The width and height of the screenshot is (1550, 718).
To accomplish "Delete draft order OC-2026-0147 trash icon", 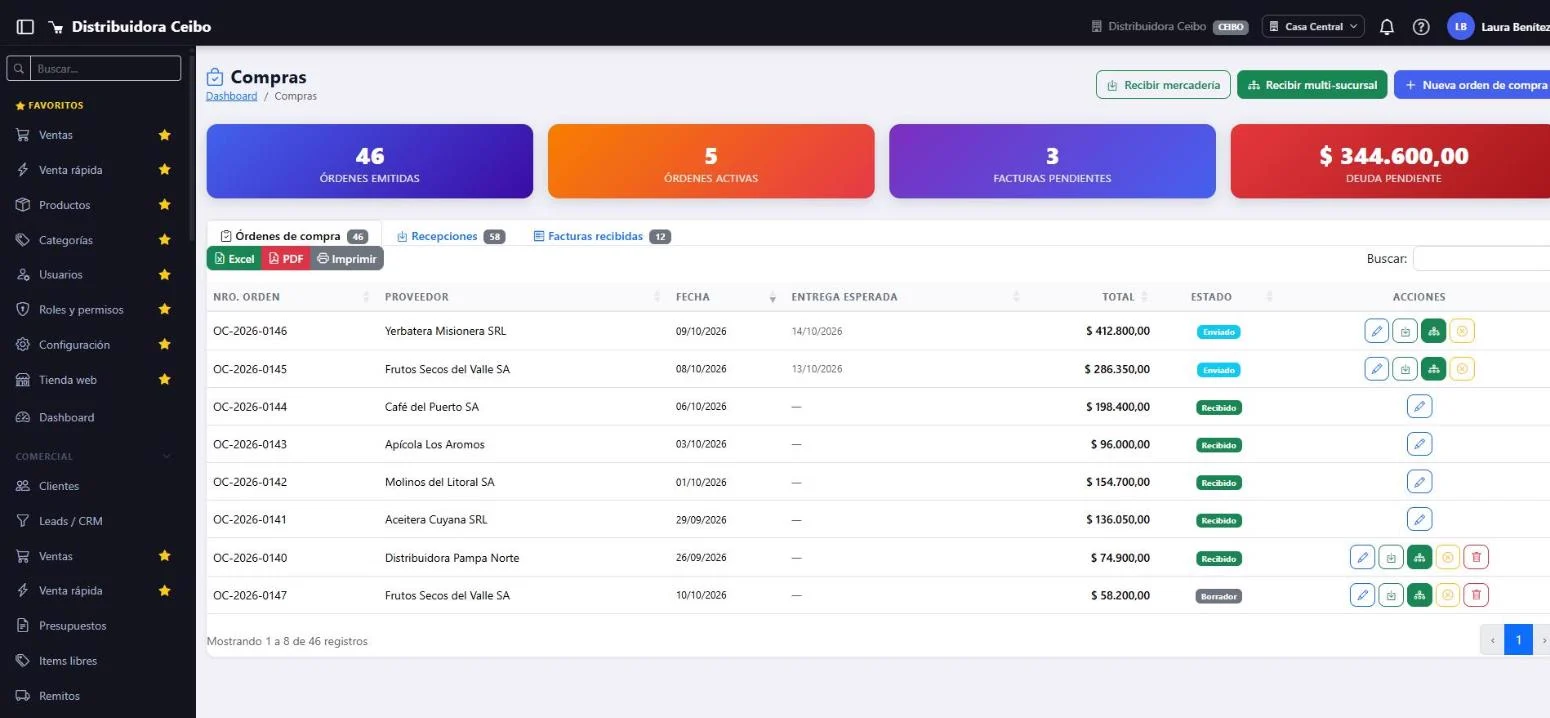I will pyautogui.click(x=1476, y=595).
